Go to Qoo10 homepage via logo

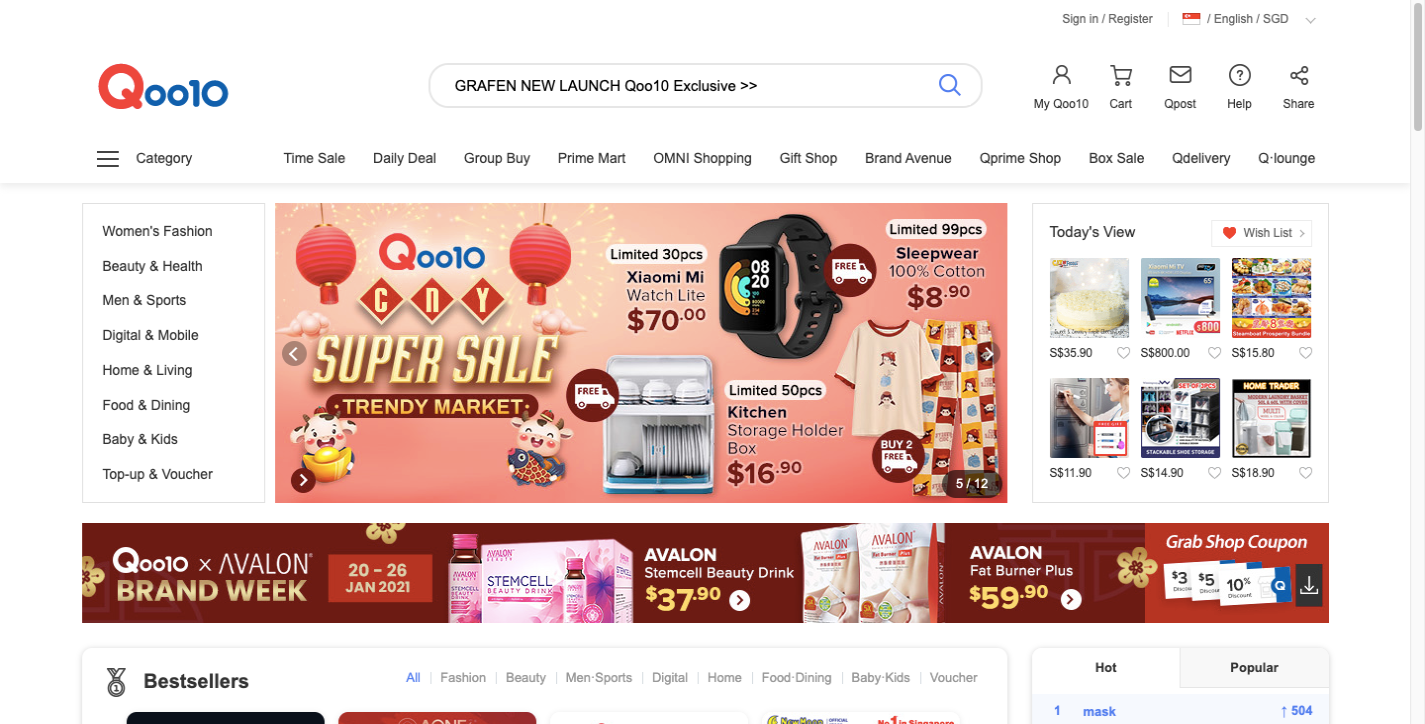point(163,87)
